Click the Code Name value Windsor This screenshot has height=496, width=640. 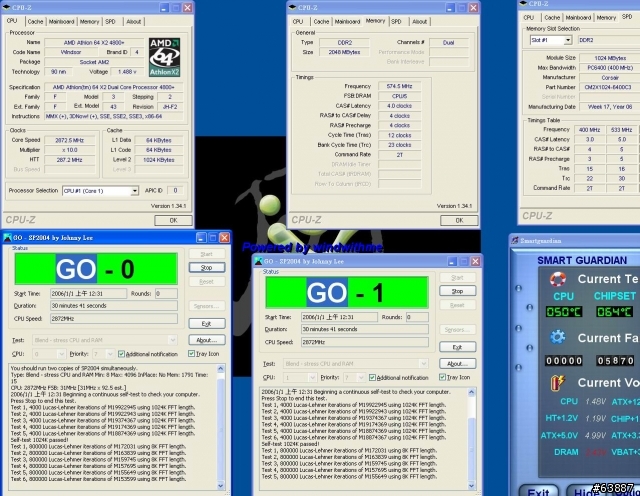click(x=71, y=52)
